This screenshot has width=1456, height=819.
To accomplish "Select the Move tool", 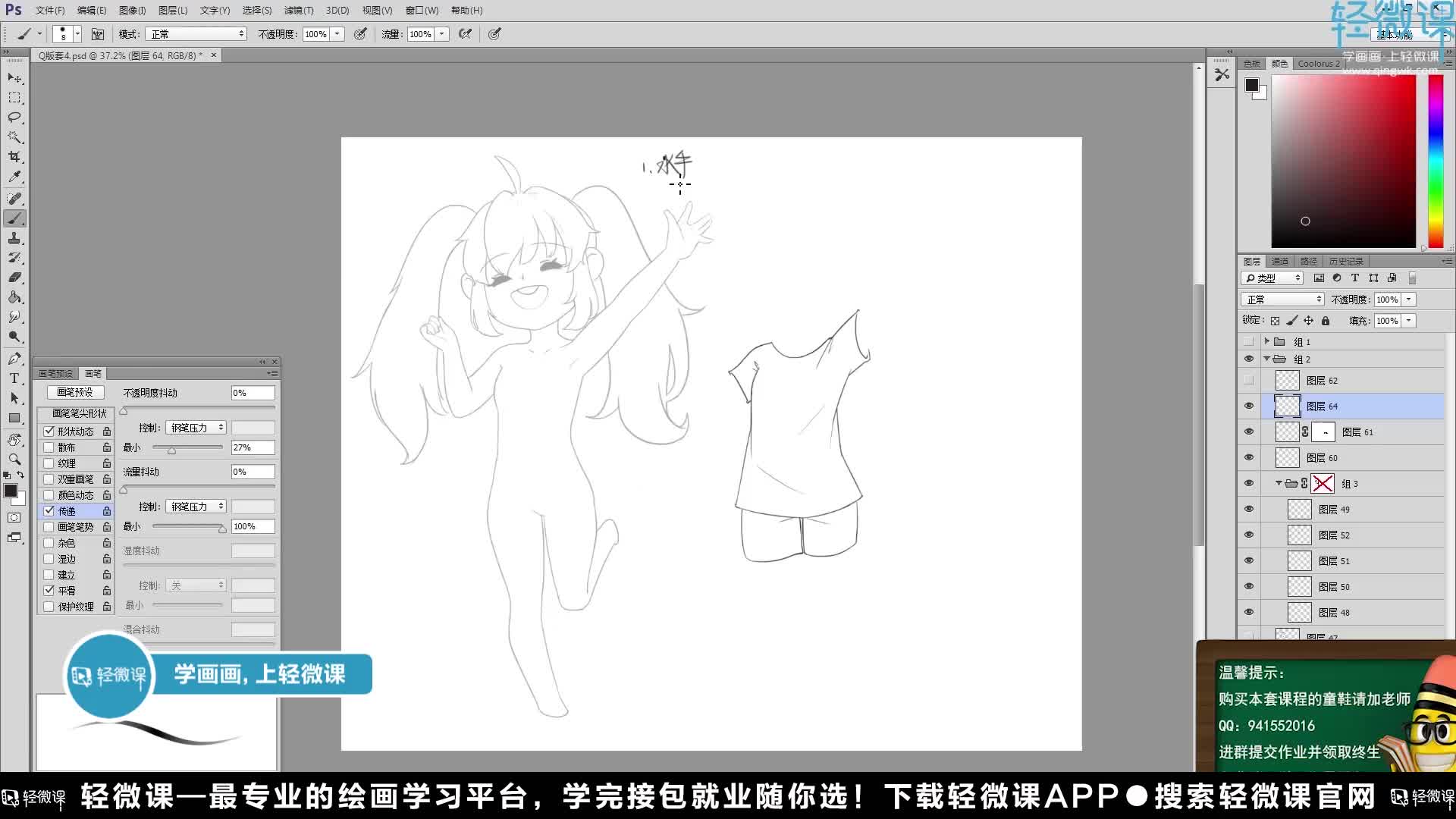I will [x=14, y=78].
